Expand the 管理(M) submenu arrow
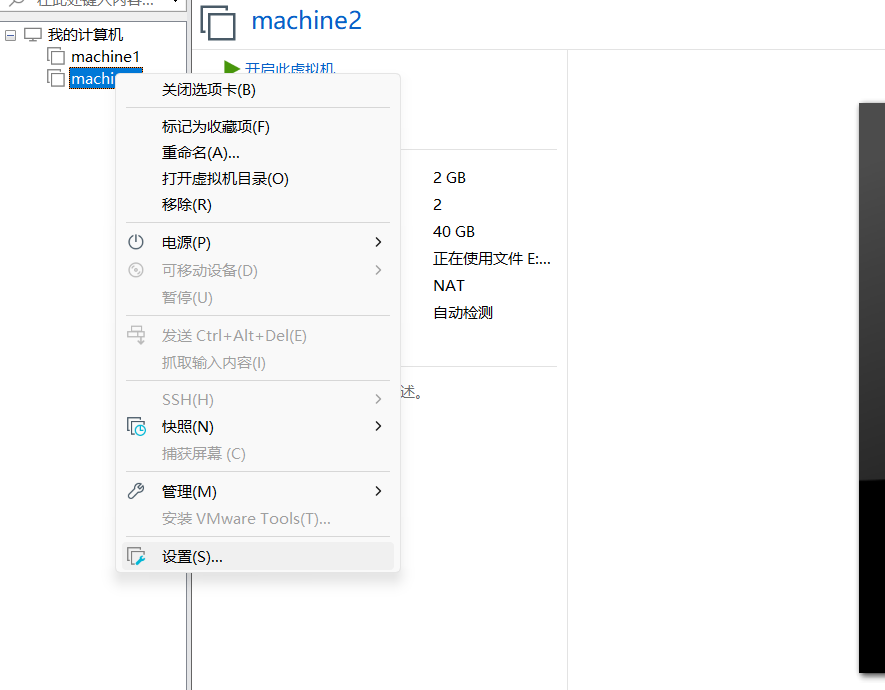The height and width of the screenshot is (690, 885). 378,491
